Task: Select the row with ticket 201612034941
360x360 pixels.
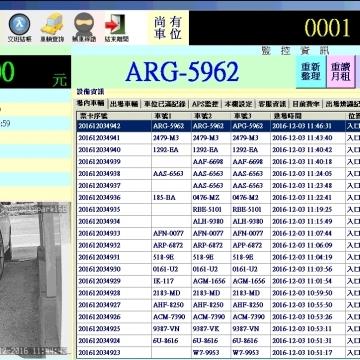Action: click(x=218, y=138)
